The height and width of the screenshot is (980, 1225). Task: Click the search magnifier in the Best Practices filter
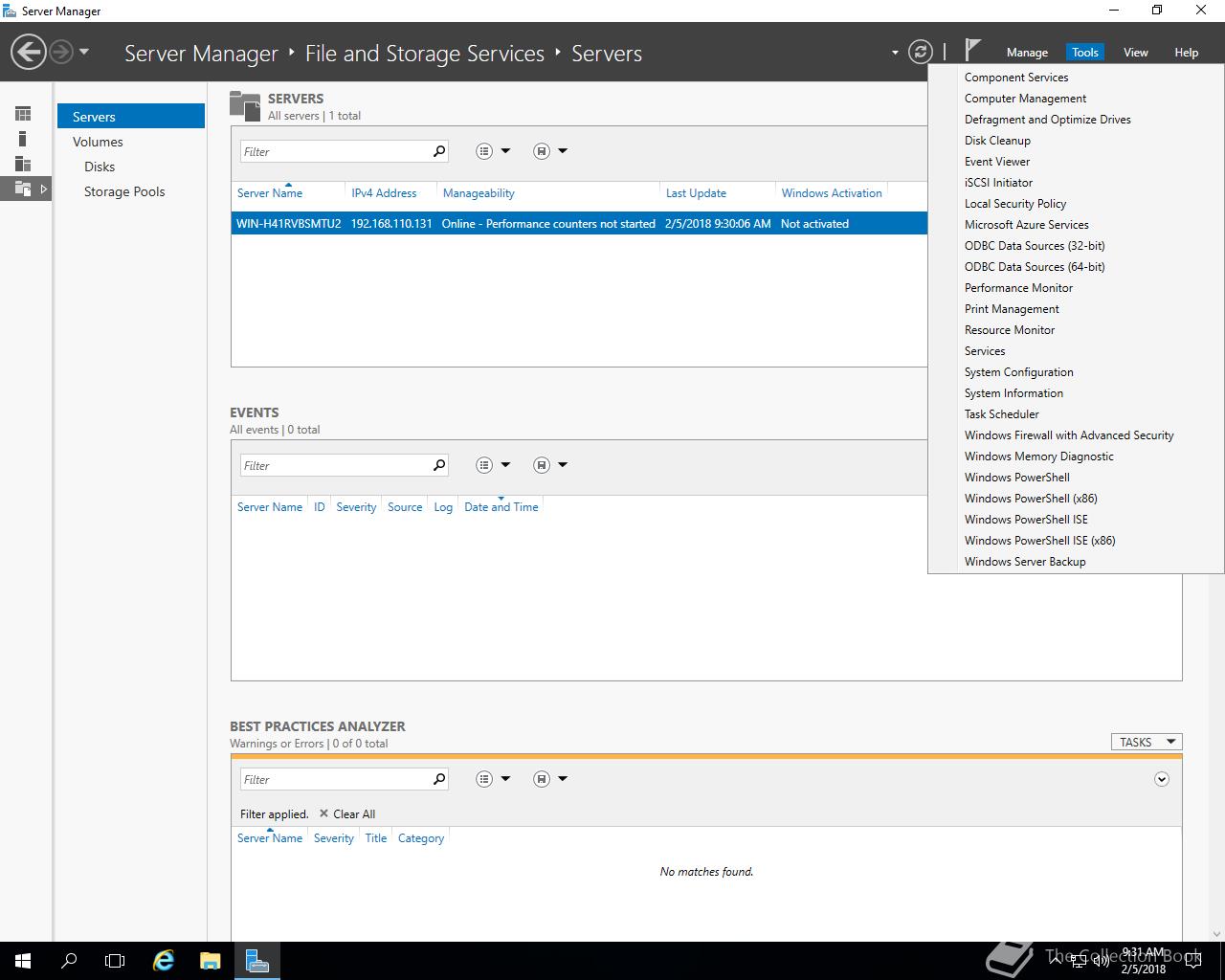(x=439, y=779)
